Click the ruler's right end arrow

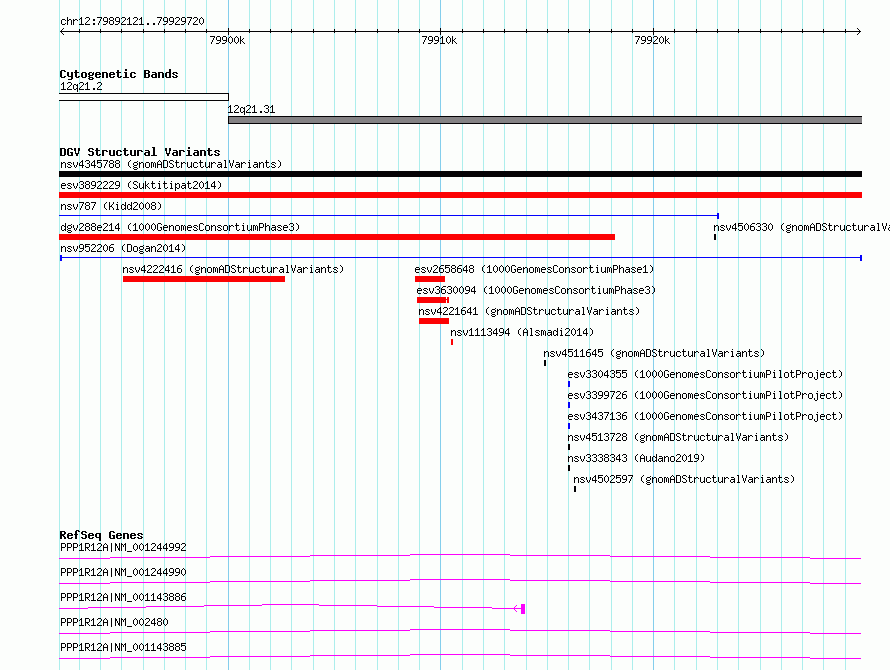[858, 32]
